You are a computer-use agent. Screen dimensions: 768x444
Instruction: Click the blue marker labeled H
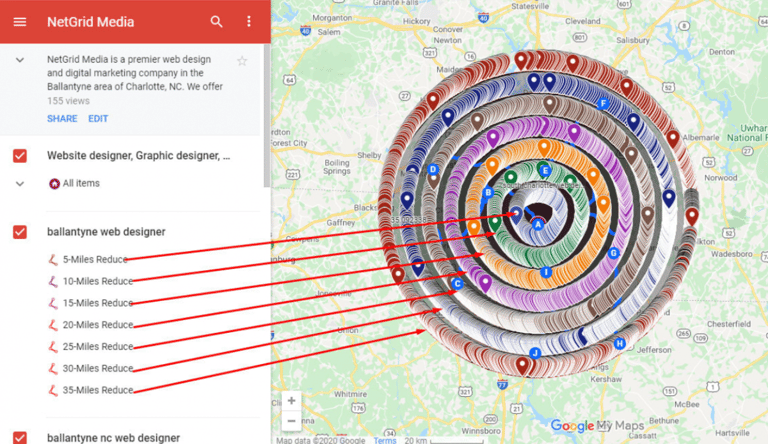coord(619,344)
